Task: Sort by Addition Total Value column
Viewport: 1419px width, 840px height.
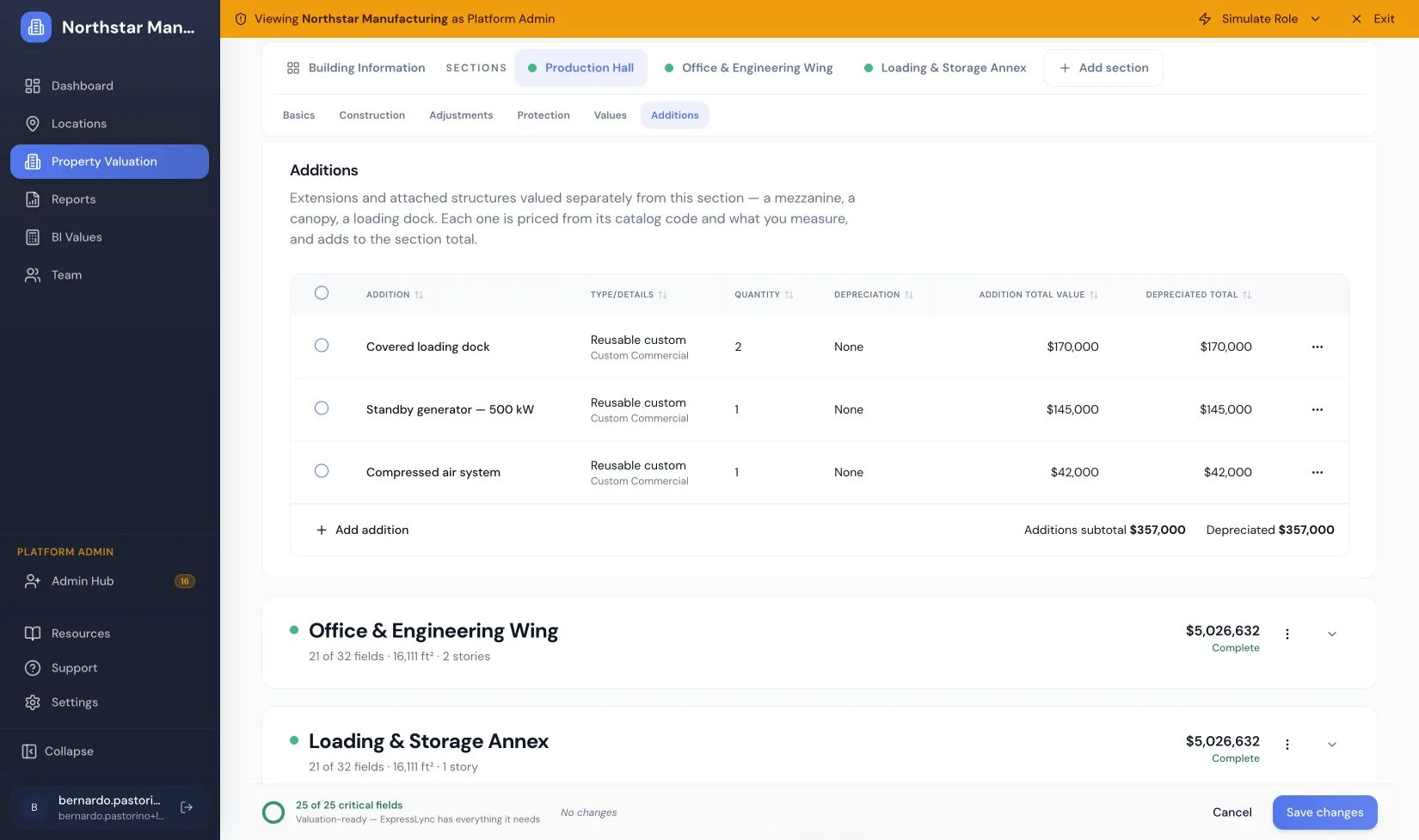Action: pos(1039,295)
